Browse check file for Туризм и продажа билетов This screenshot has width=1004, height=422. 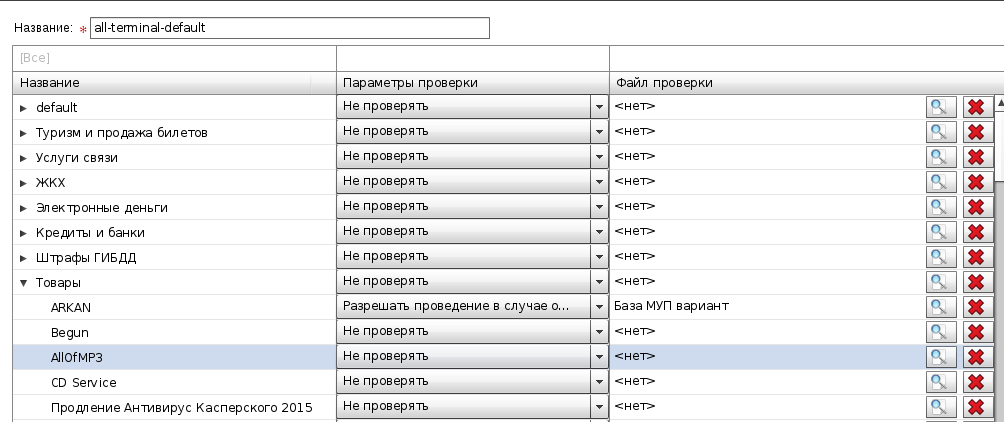point(941,132)
